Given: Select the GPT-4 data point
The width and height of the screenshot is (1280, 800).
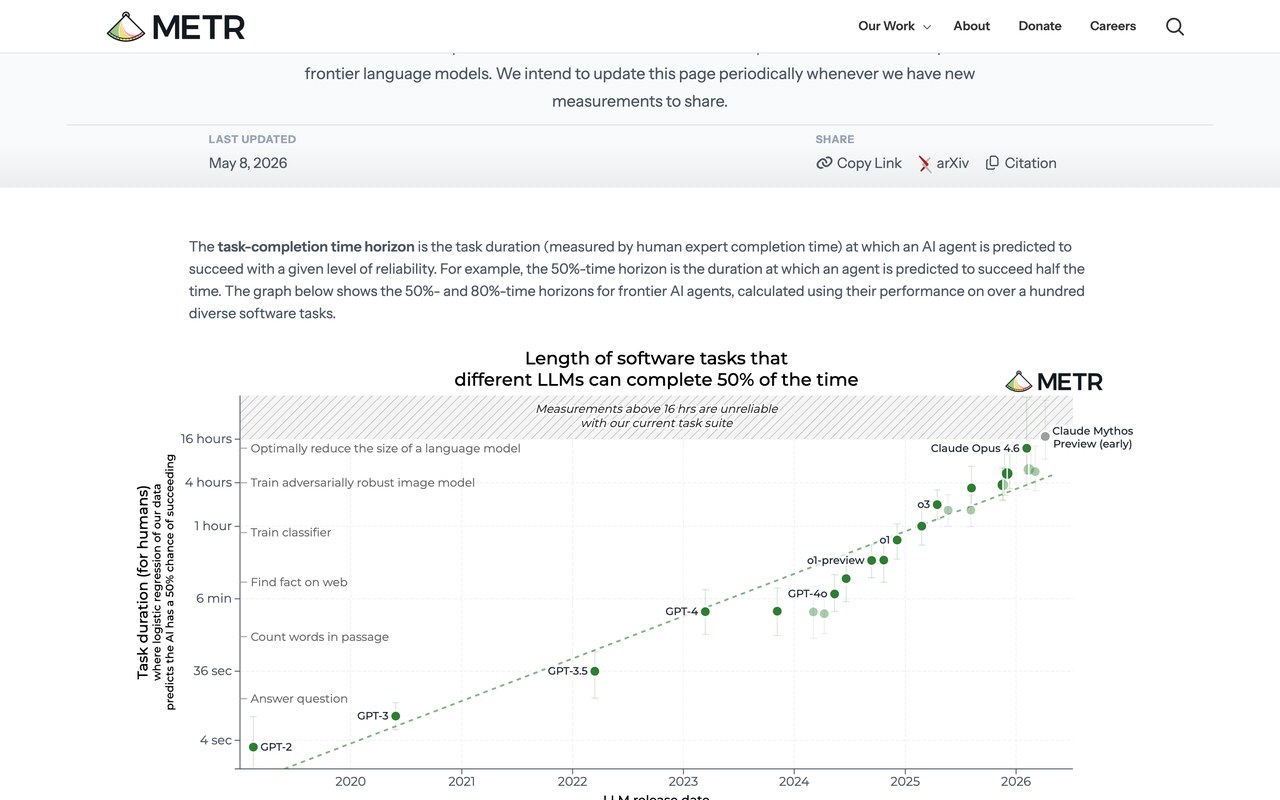Looking at the screenshot, I should [x=705, y=611].
